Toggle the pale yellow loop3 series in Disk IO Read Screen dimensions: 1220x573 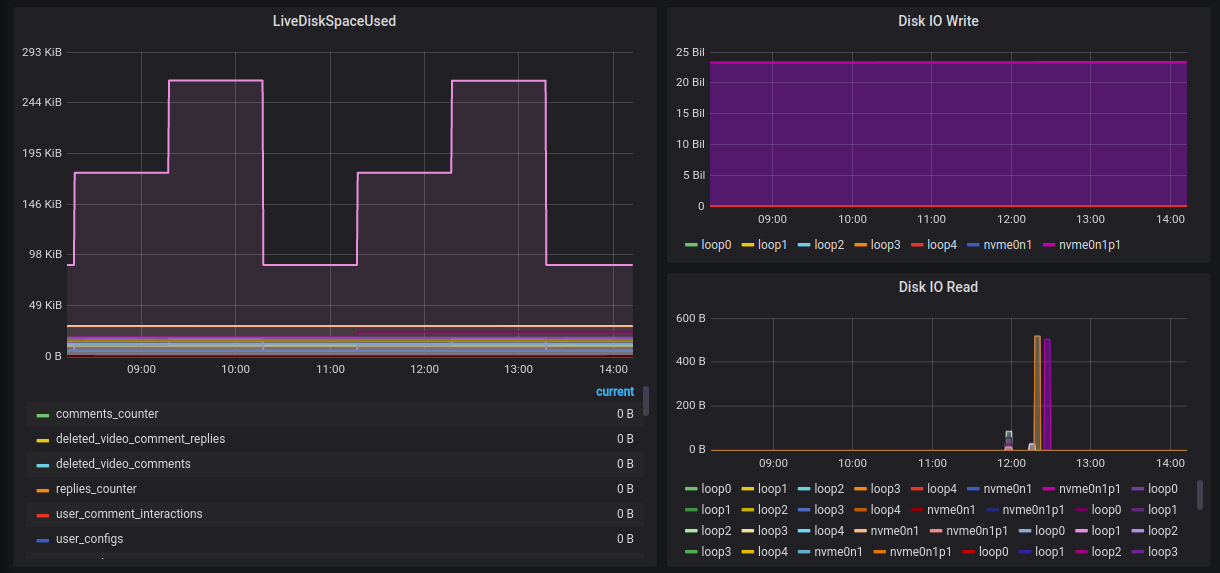(773, 531)
